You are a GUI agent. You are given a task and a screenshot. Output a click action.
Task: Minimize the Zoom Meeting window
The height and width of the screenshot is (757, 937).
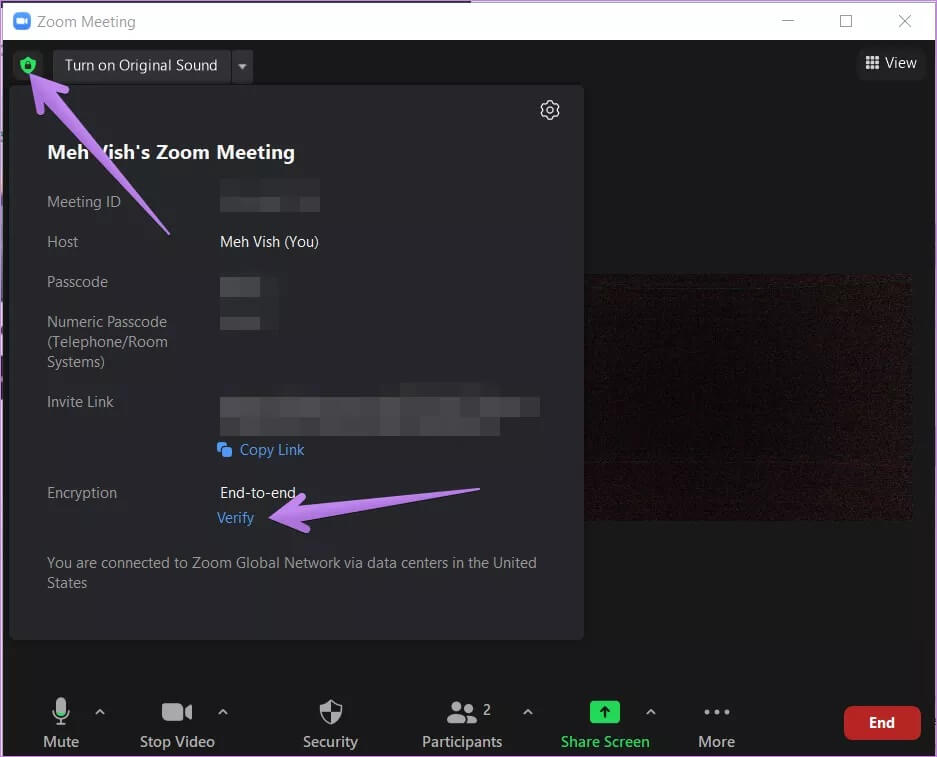pyautogui.click(x=788, y=21)
